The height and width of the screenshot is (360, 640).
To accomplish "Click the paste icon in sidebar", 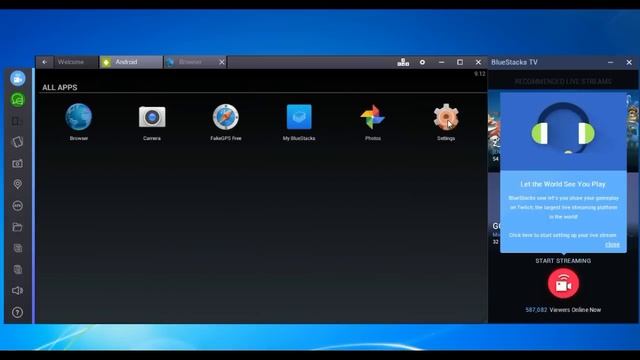I will pos(17,269).
